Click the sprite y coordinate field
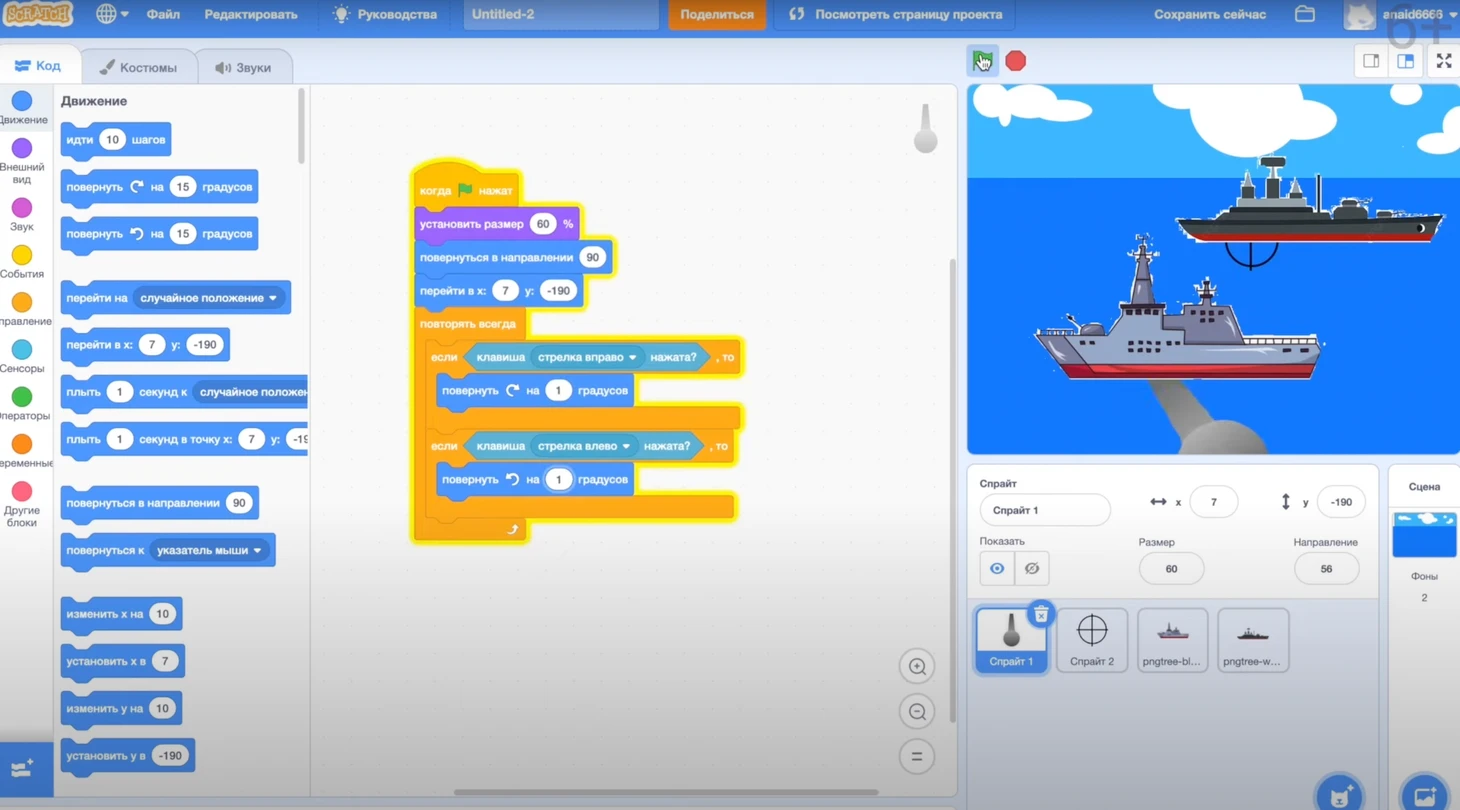1460x810 pixels. coord(1341,502)
